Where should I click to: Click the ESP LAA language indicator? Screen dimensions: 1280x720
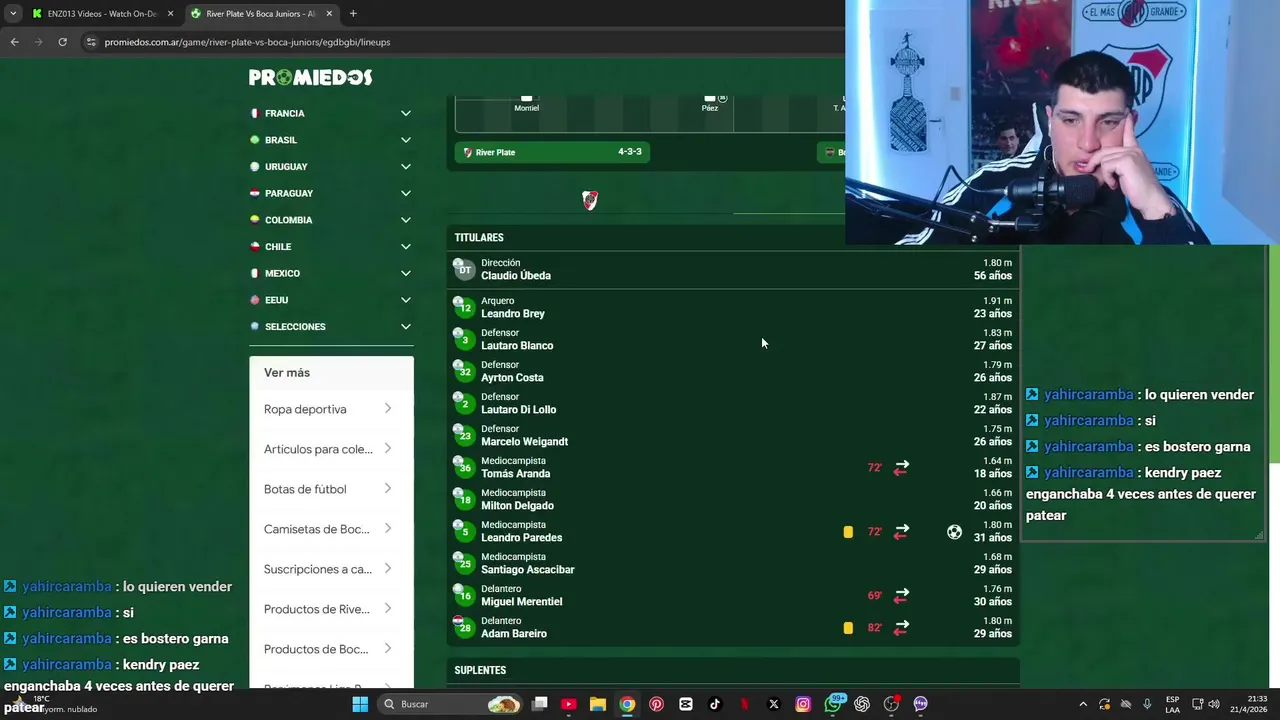pos(1172,704)
